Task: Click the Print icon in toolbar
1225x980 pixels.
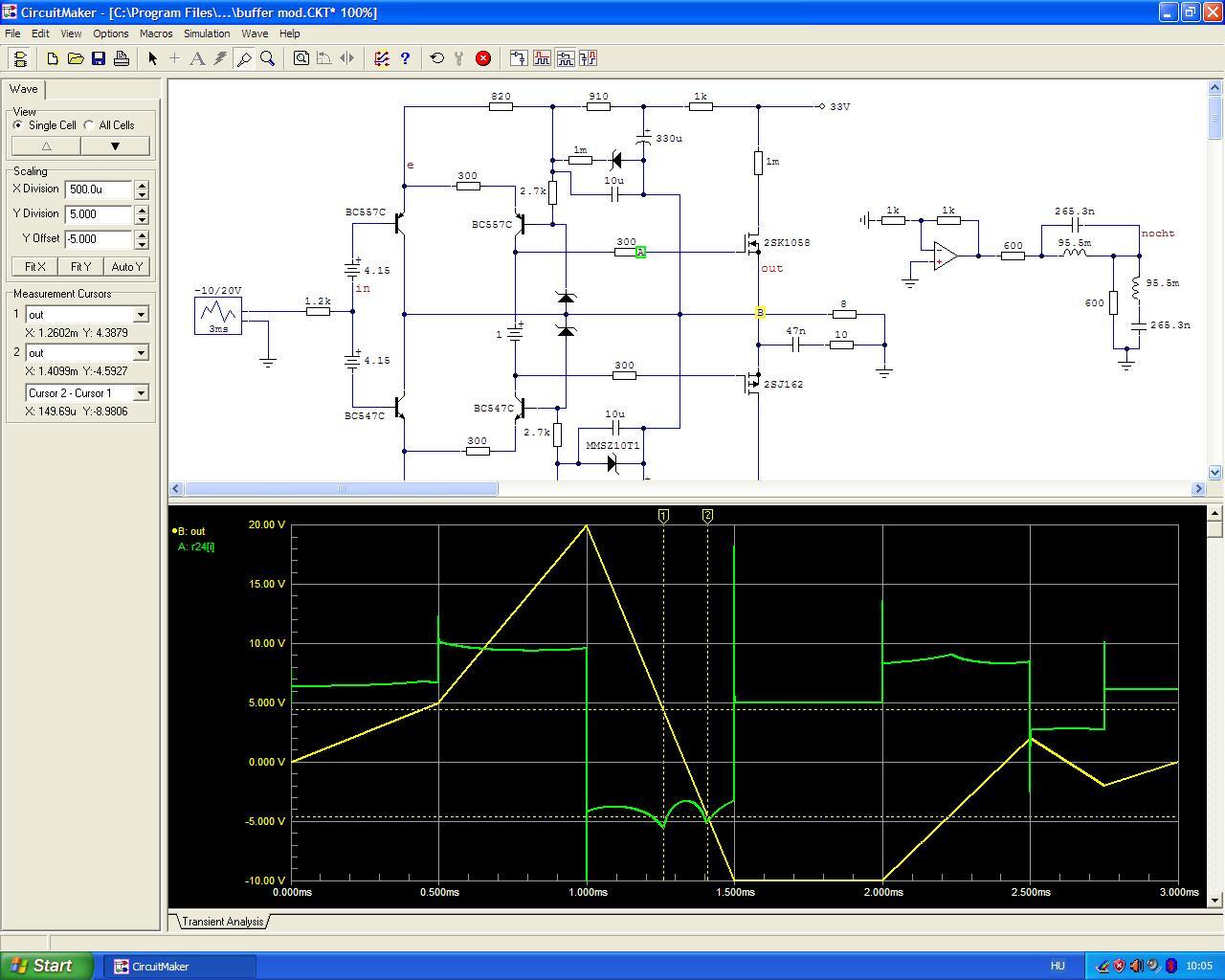Action: 122,58
